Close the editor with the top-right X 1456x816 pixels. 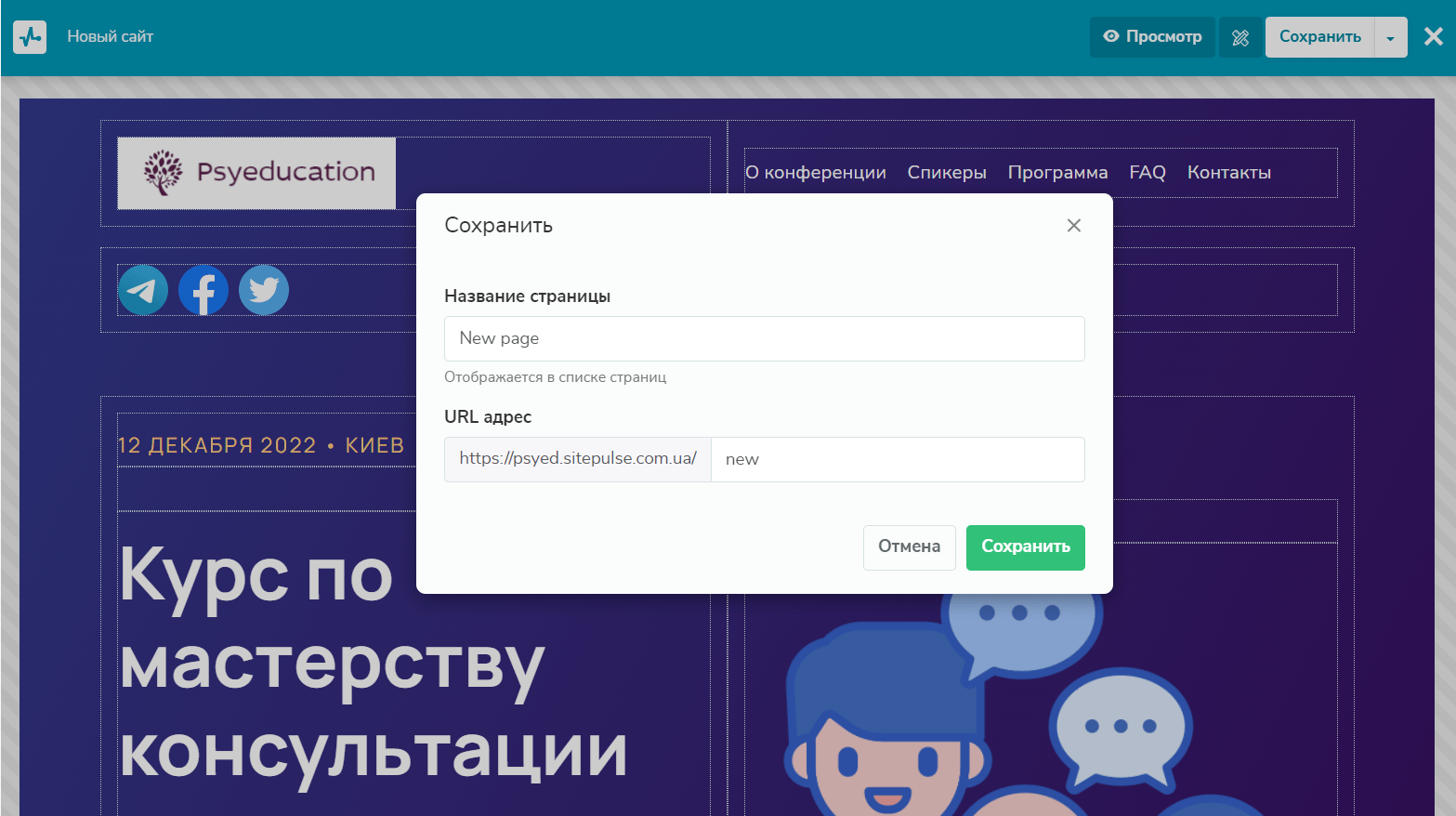coord(1434,36)
